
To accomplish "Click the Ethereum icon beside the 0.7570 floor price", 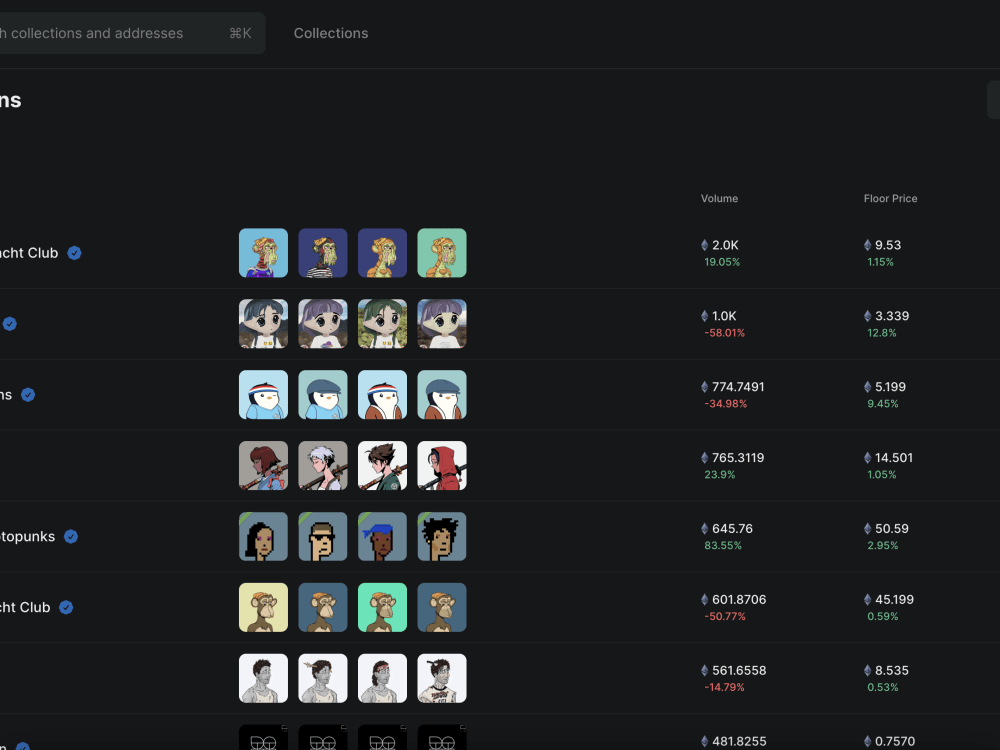I will point(867,741).
